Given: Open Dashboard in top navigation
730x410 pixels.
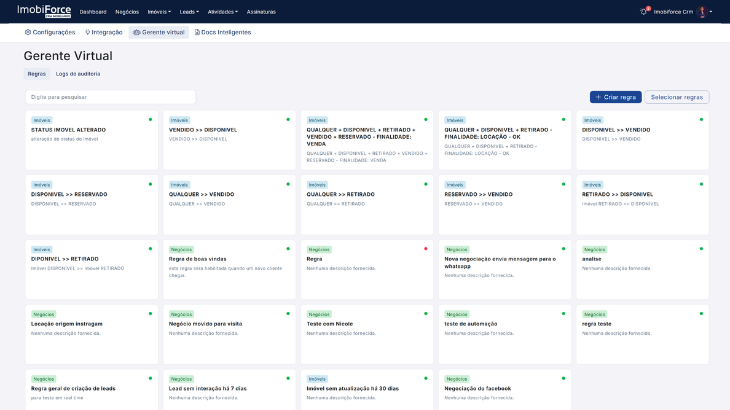Looking at the screenshot, I should (x=93, y=12).
